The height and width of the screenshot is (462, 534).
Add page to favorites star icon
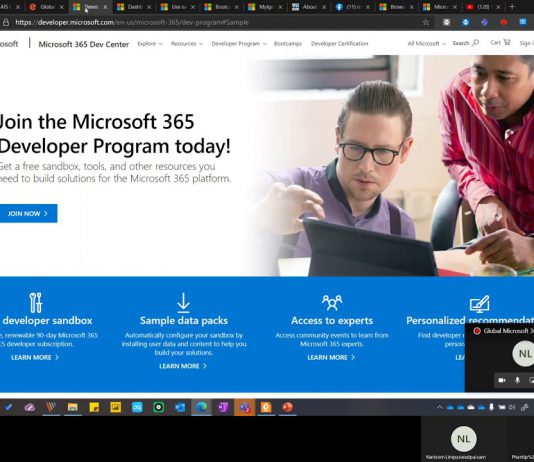(426, 22)
